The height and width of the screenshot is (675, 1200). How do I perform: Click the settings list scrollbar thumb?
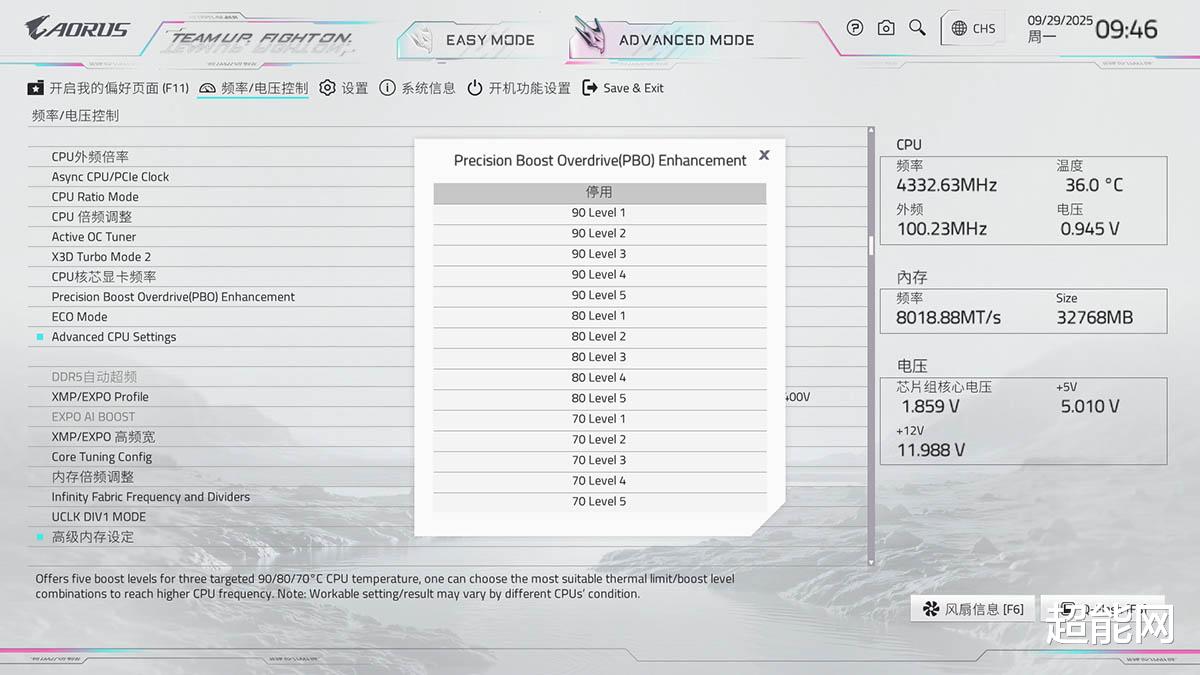(x=871, y=246)
